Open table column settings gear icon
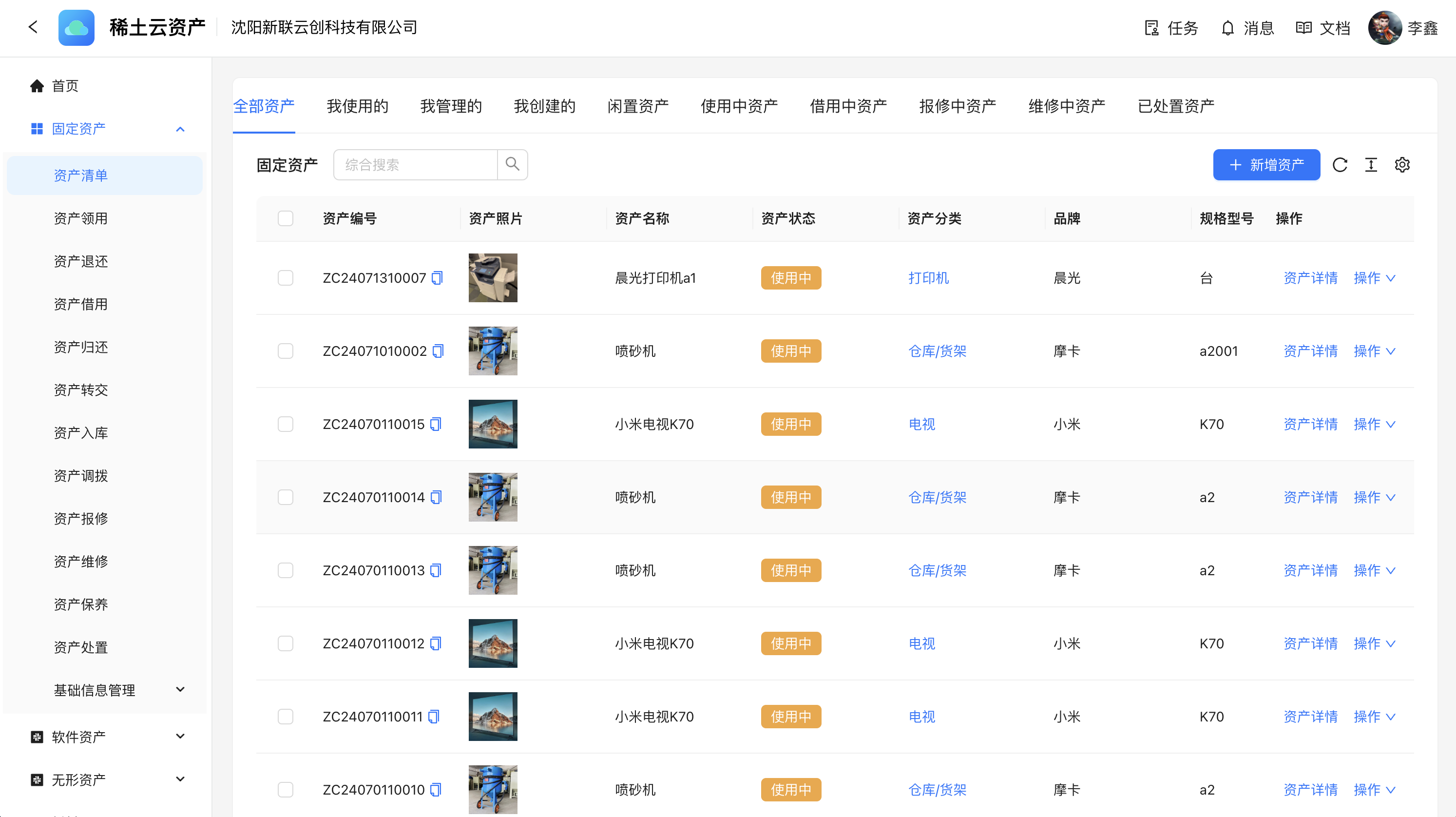 coord(1402,165)
